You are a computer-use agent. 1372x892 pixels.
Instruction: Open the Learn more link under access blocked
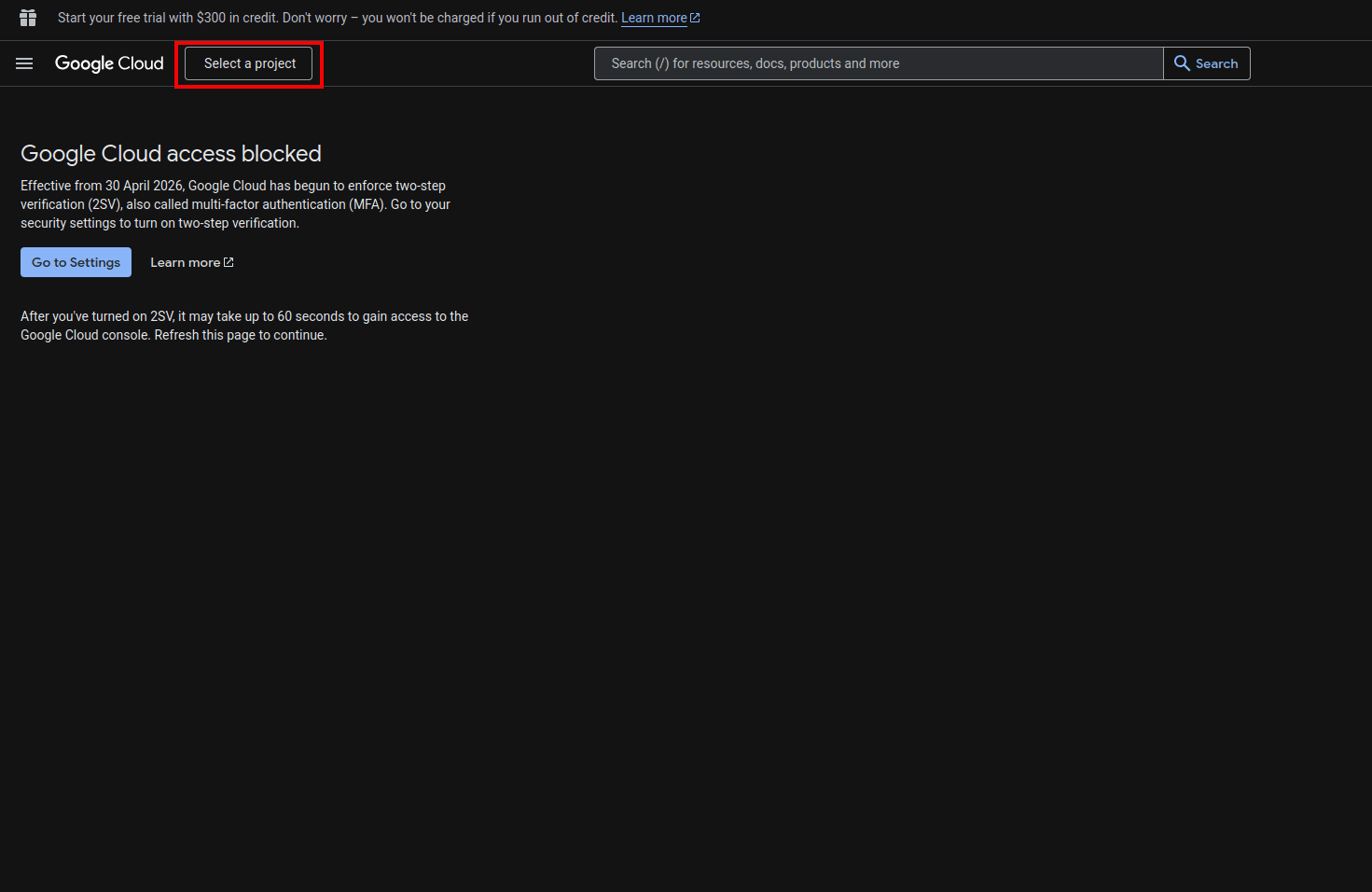(x=191, y=262)
